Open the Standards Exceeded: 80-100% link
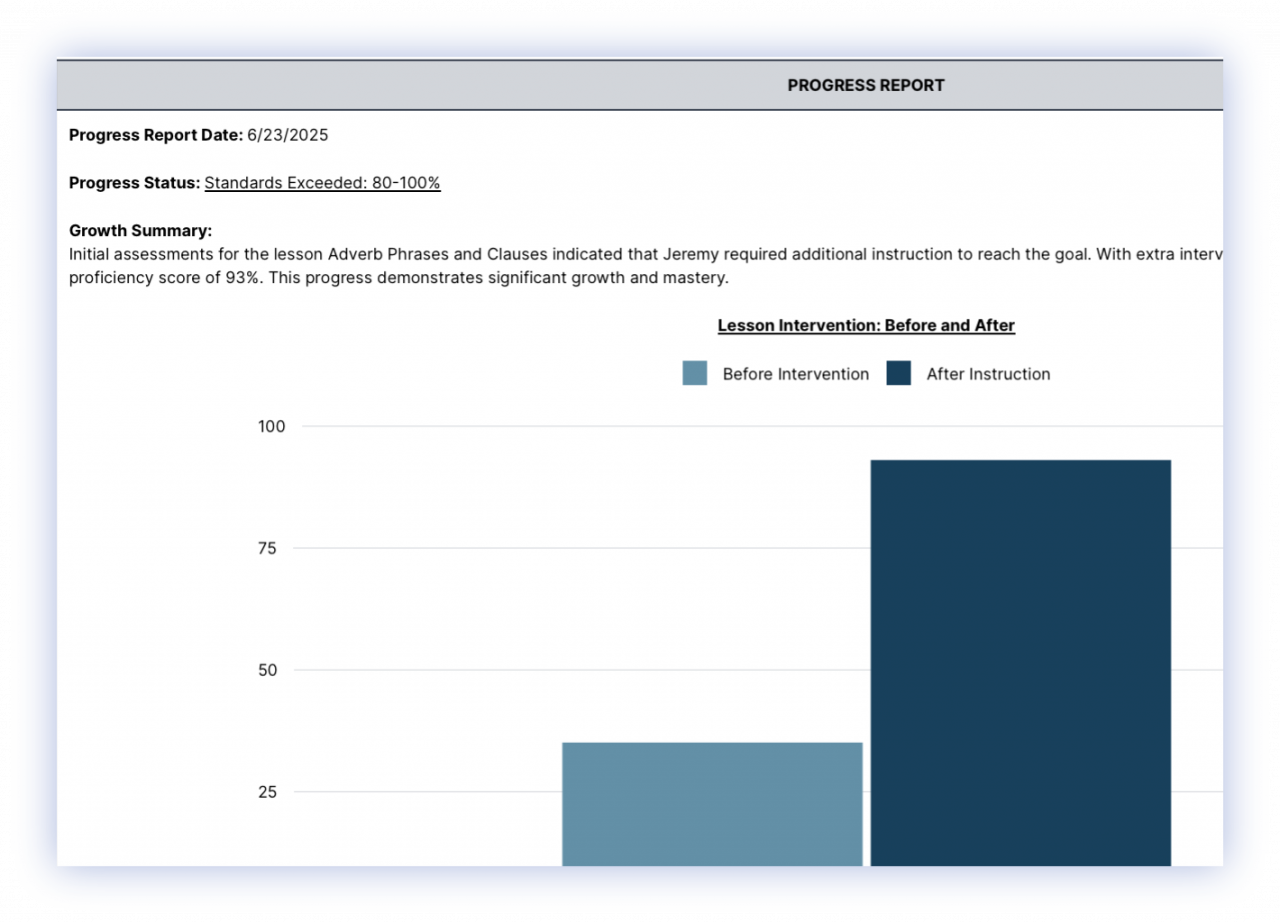This screenshot has width=1280, height=923. pos(322,183)
